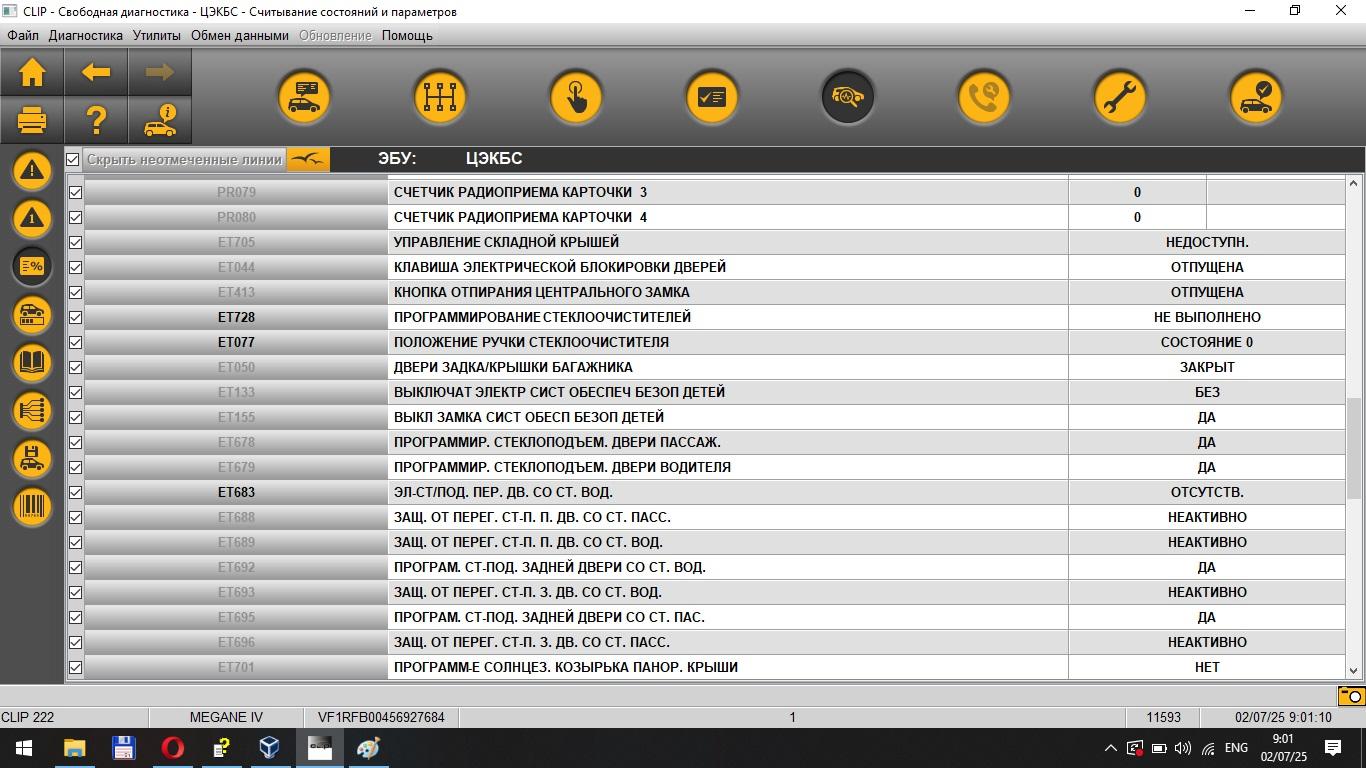
Task: Open the barcode icon in the left sidebar
Action: 32,506
